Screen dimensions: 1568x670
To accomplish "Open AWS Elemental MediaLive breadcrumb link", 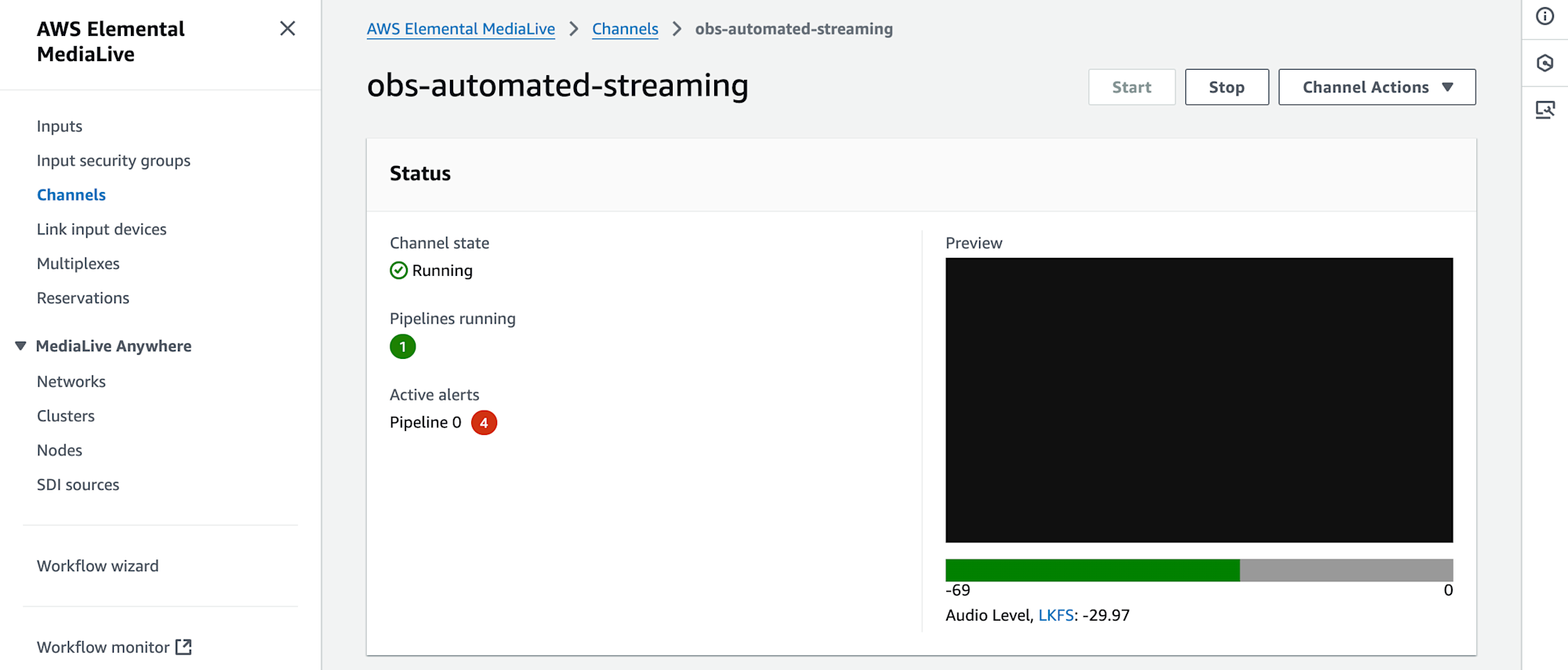I will 461,29.
